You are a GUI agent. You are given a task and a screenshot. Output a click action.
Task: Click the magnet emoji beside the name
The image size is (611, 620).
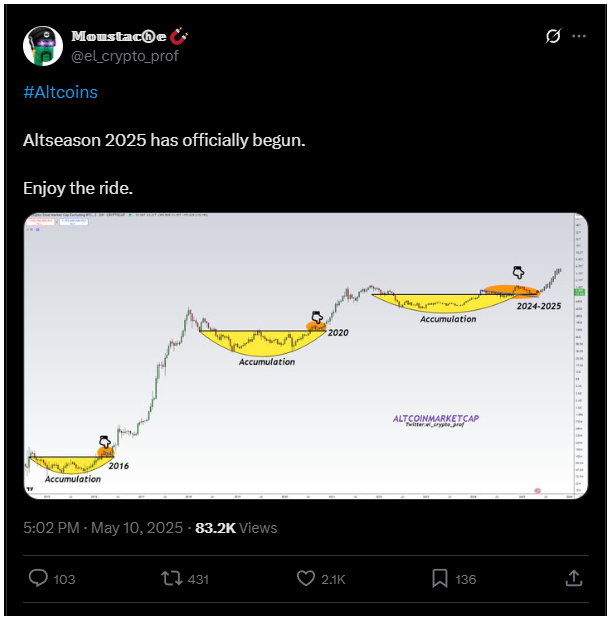(179, 36)
